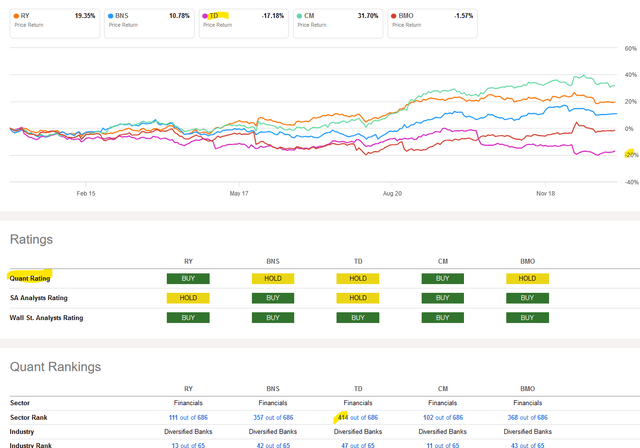Viewport: 640px width, 448px height.
Task: Click the SA Analysts Rating row label
Action: 40,297
